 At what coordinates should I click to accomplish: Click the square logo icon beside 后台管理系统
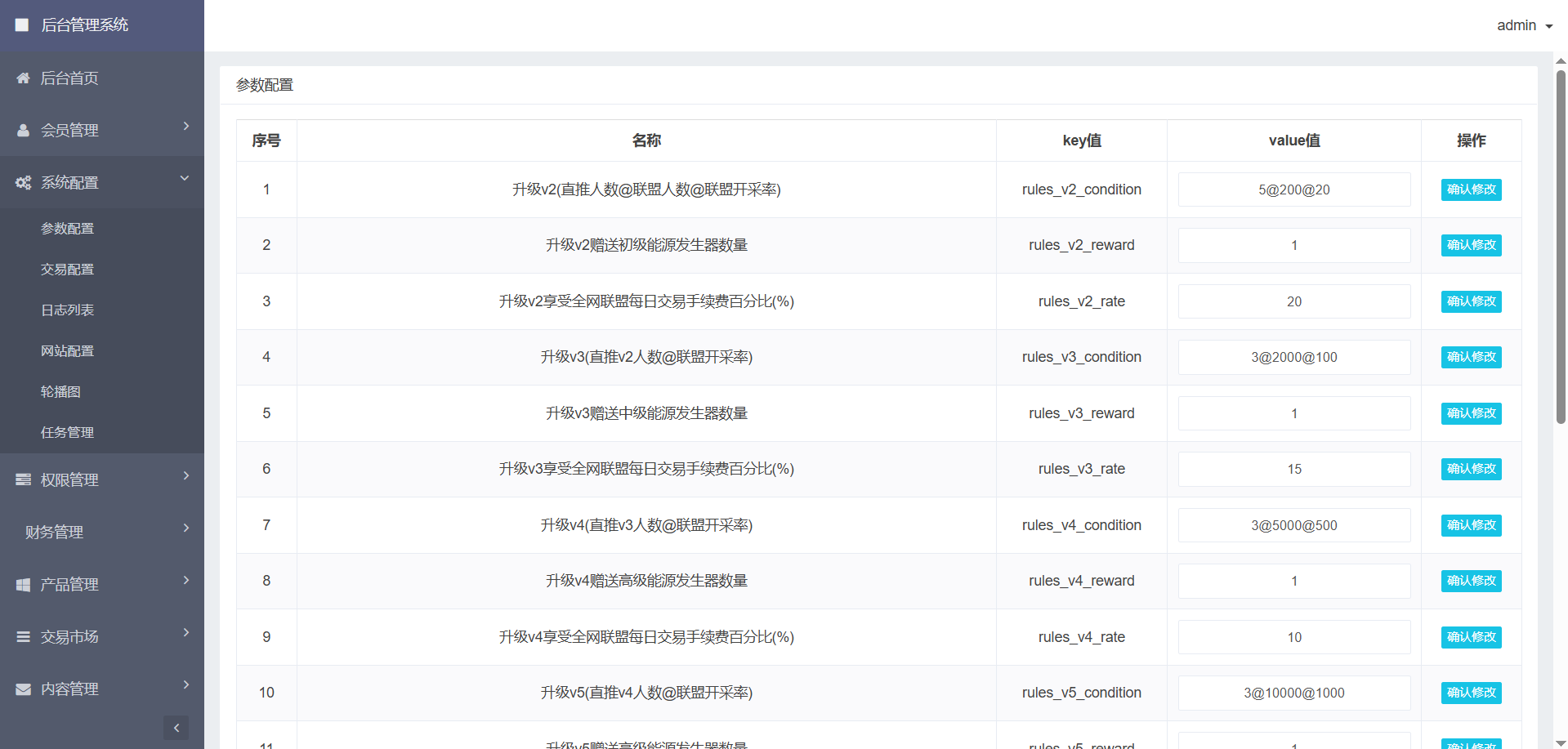pos(22,25)
